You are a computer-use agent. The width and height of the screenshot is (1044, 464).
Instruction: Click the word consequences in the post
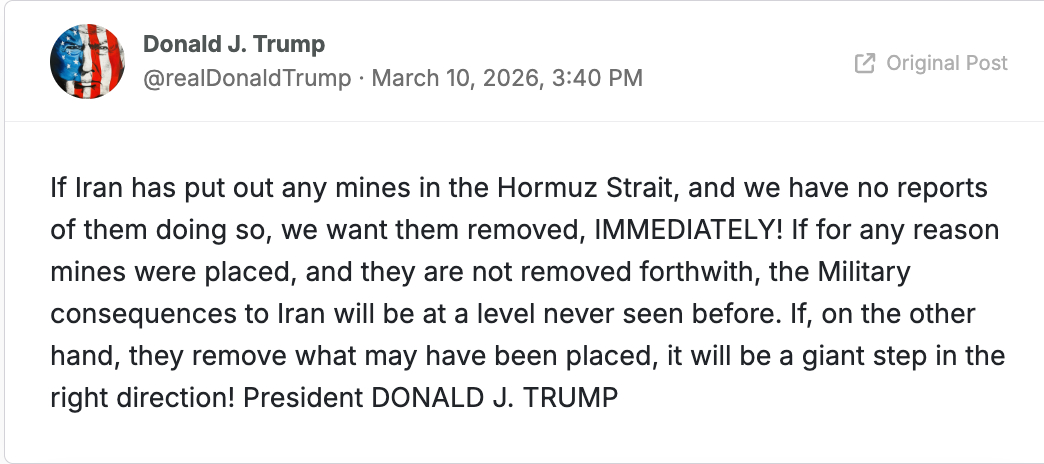tap(129, 313)
